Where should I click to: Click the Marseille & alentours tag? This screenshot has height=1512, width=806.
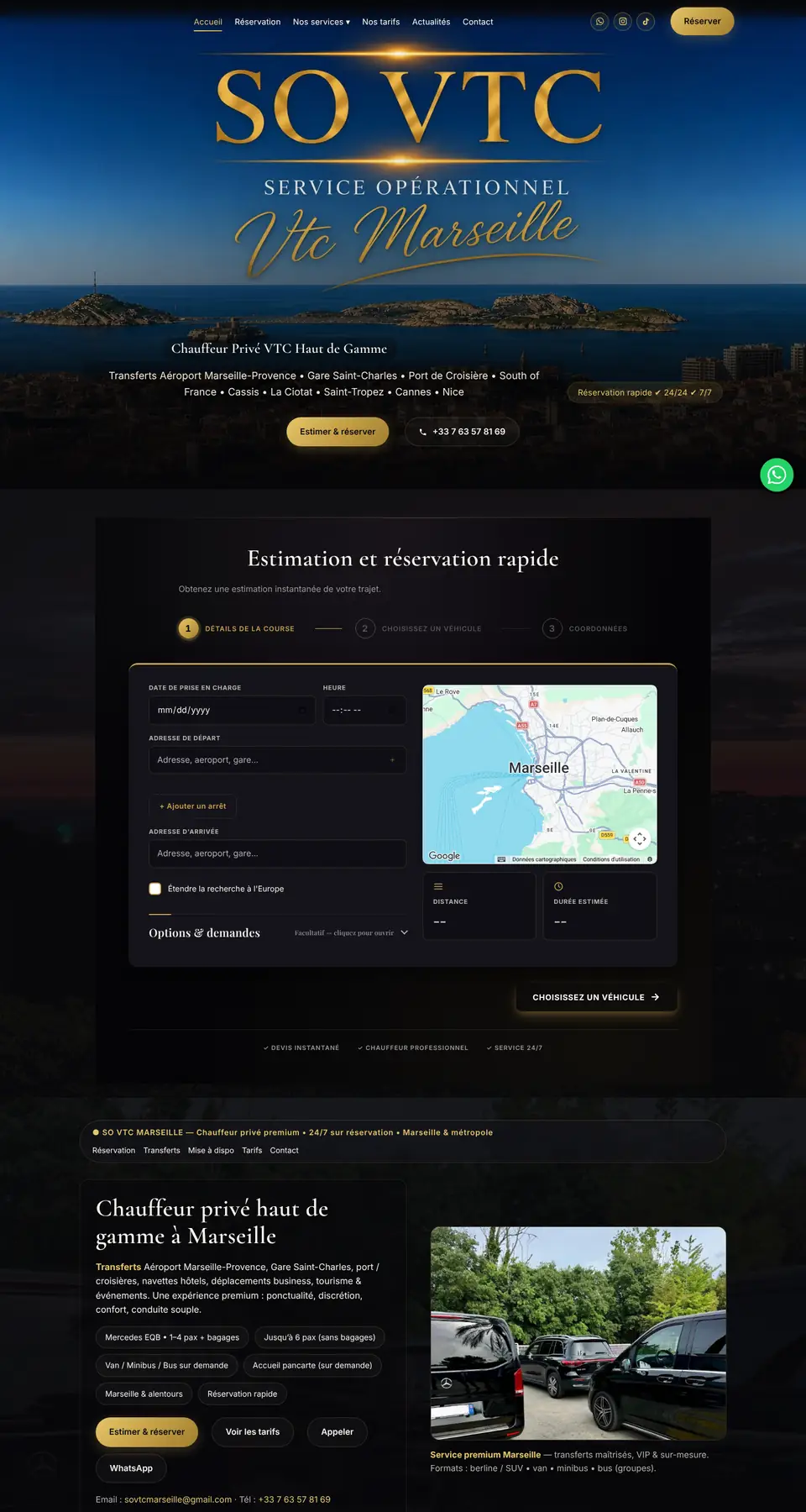(x=144, y=1394)
